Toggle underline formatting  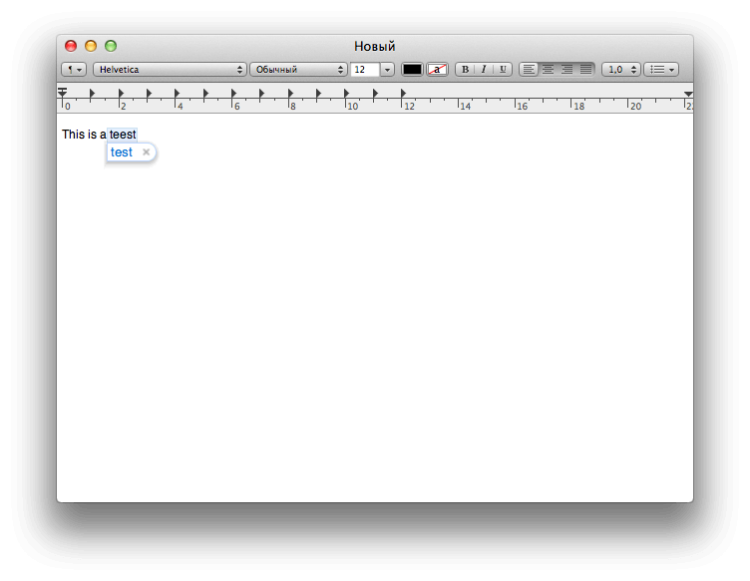(503, 70)
